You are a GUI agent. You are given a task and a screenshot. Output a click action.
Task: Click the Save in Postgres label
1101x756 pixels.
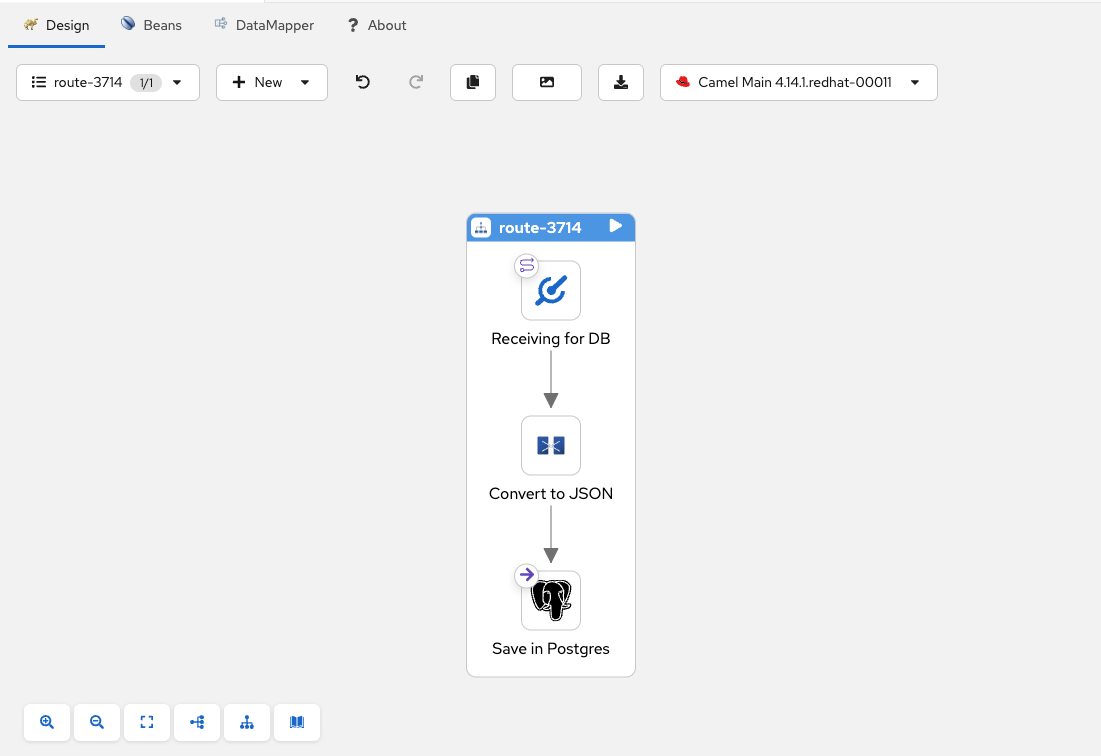click(x=551, y=649)
